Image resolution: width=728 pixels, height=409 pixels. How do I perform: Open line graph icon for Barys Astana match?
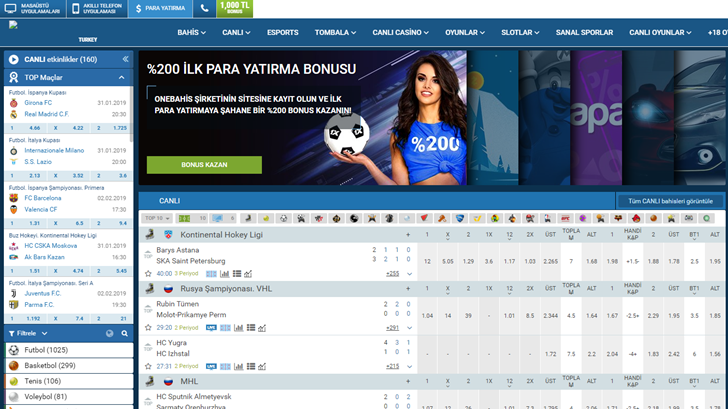pos(248,274)
